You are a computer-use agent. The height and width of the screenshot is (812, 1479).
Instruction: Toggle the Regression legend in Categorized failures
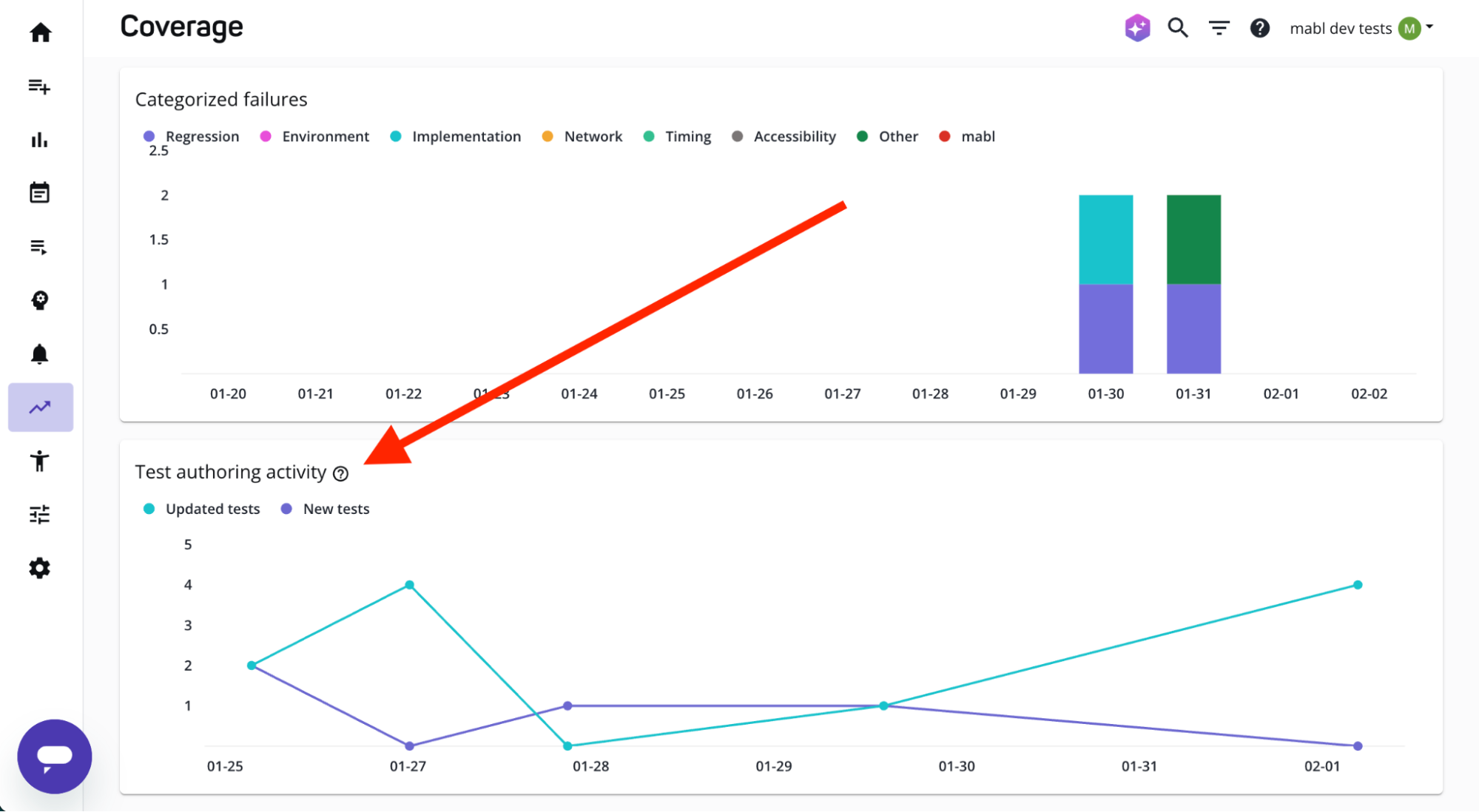(x=192, y=136)
